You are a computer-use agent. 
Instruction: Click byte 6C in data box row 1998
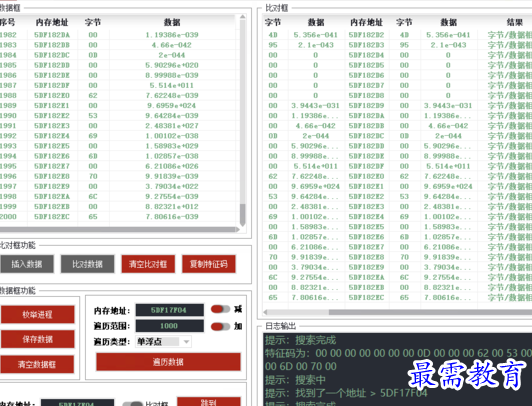coord(93,196)
